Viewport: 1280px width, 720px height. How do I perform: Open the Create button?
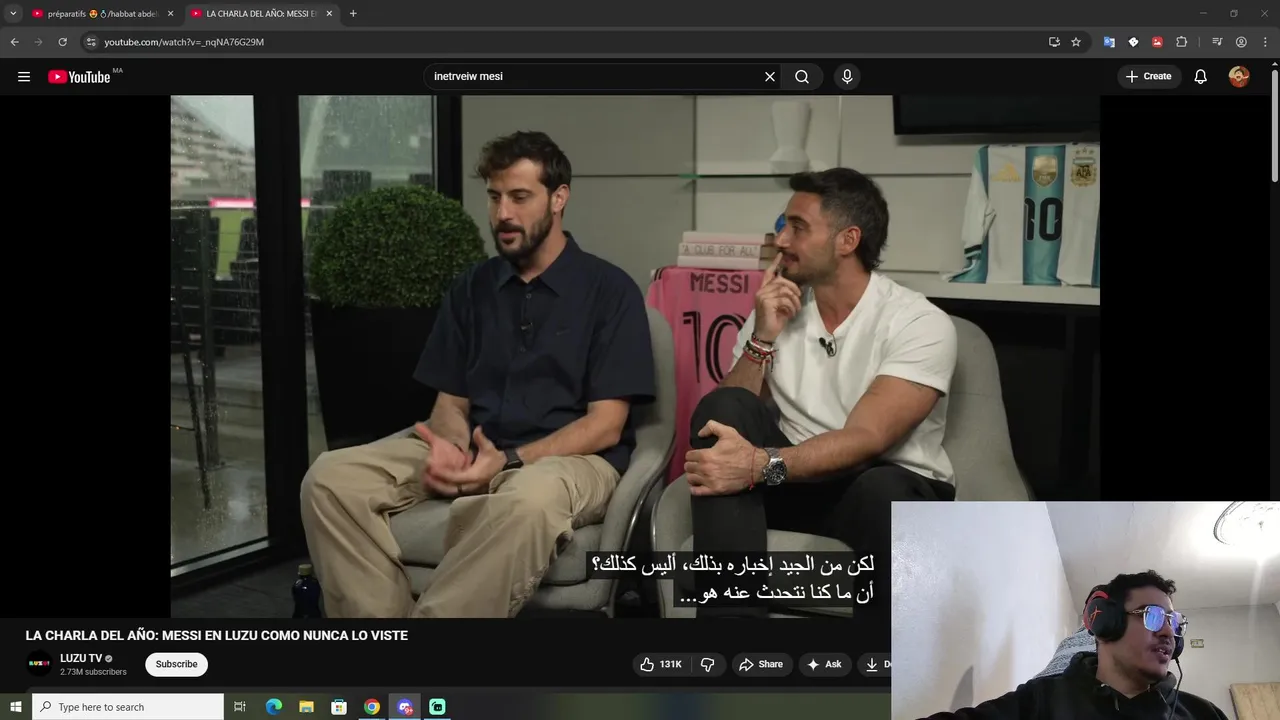[1148, 76]
